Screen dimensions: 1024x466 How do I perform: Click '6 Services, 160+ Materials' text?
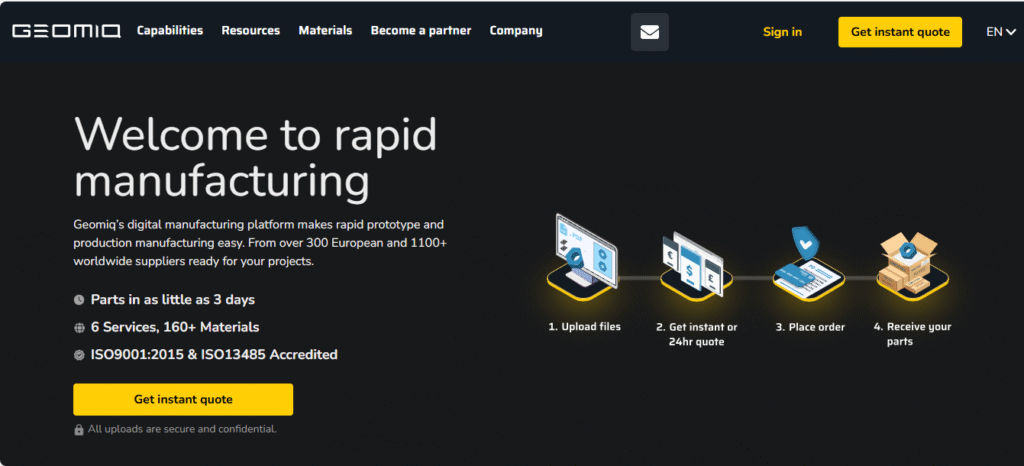click(175, 327)
